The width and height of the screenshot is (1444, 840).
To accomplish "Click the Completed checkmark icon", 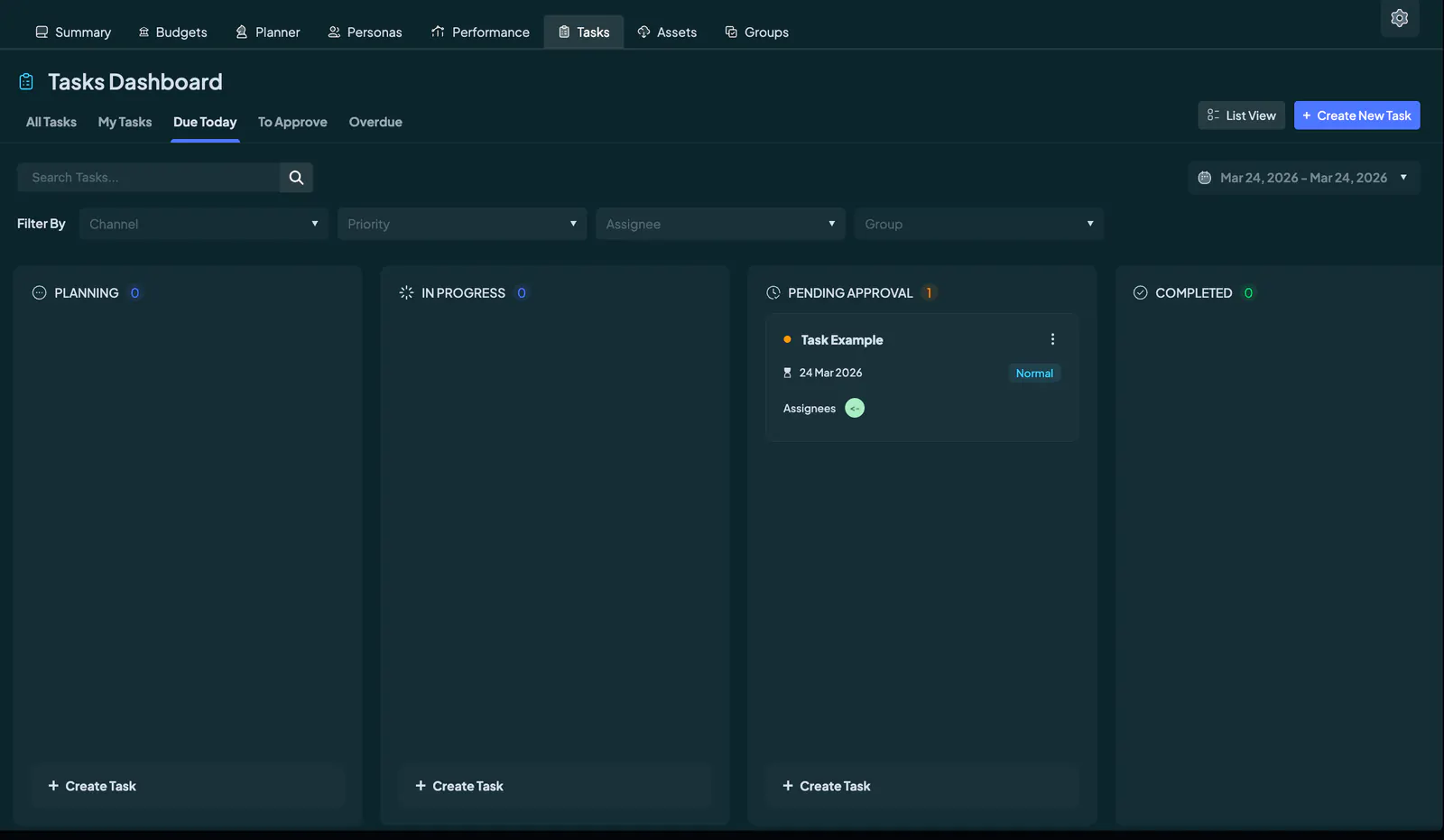I will pos(1141,292).
